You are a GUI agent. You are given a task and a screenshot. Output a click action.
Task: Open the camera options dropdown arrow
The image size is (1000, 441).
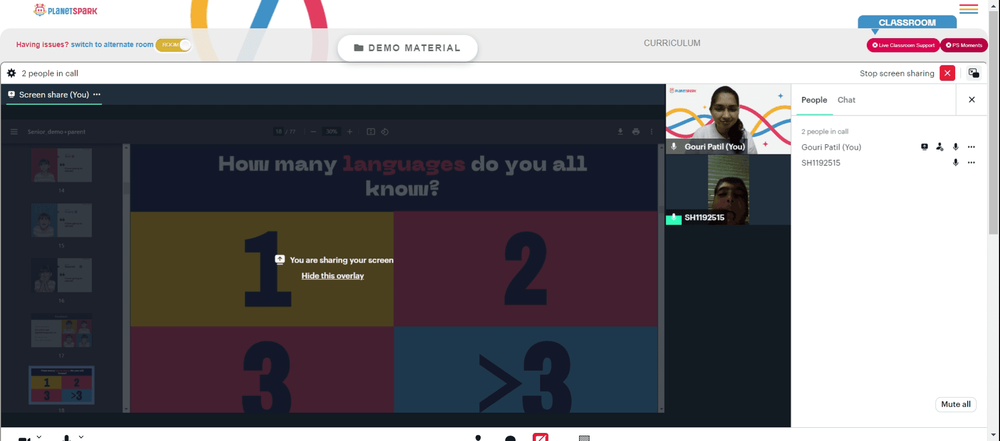(39, 437)
